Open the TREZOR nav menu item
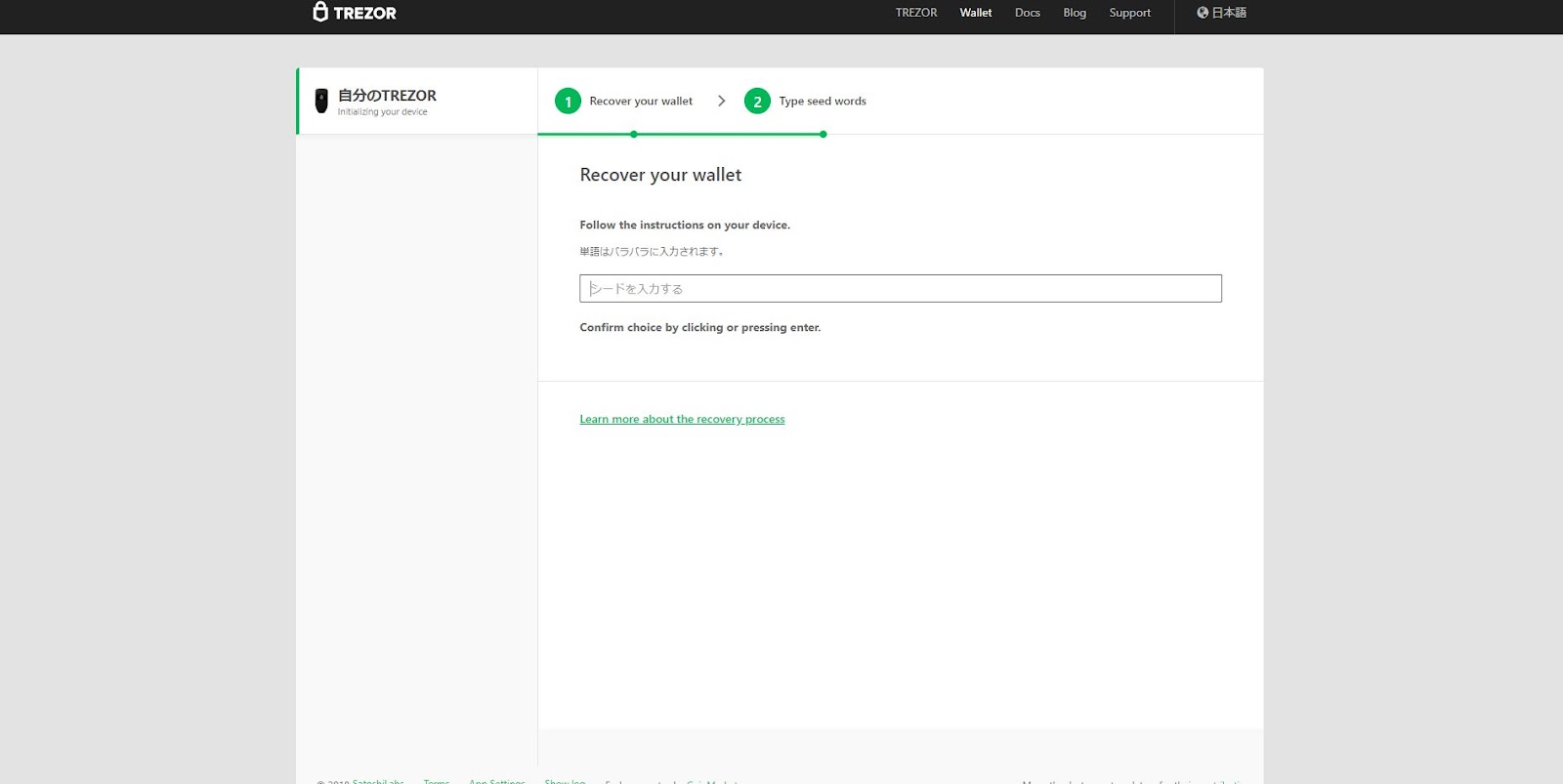The height and width of the screenshot is (784, 1563). pyautogui.click(x=915, y=13)
